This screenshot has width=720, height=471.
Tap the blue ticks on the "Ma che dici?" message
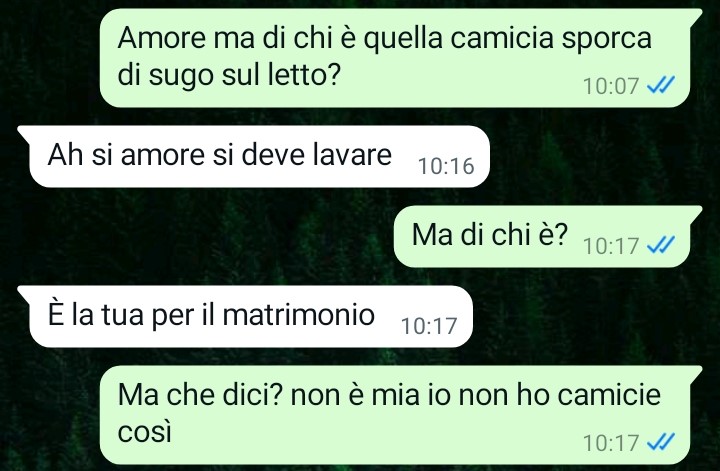[661, 443]
